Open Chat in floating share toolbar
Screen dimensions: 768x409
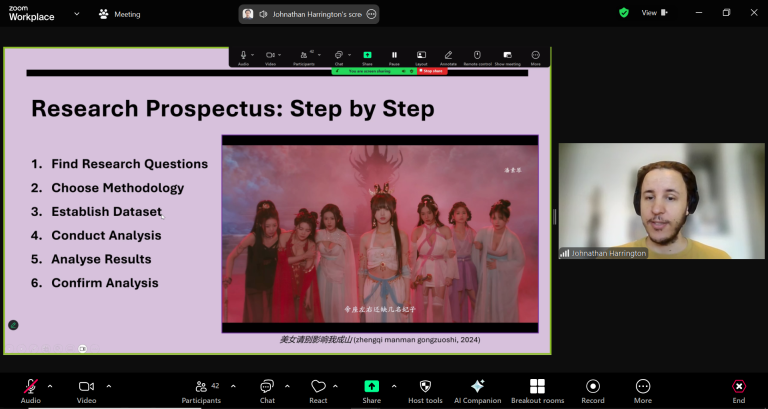pos(338,57)
